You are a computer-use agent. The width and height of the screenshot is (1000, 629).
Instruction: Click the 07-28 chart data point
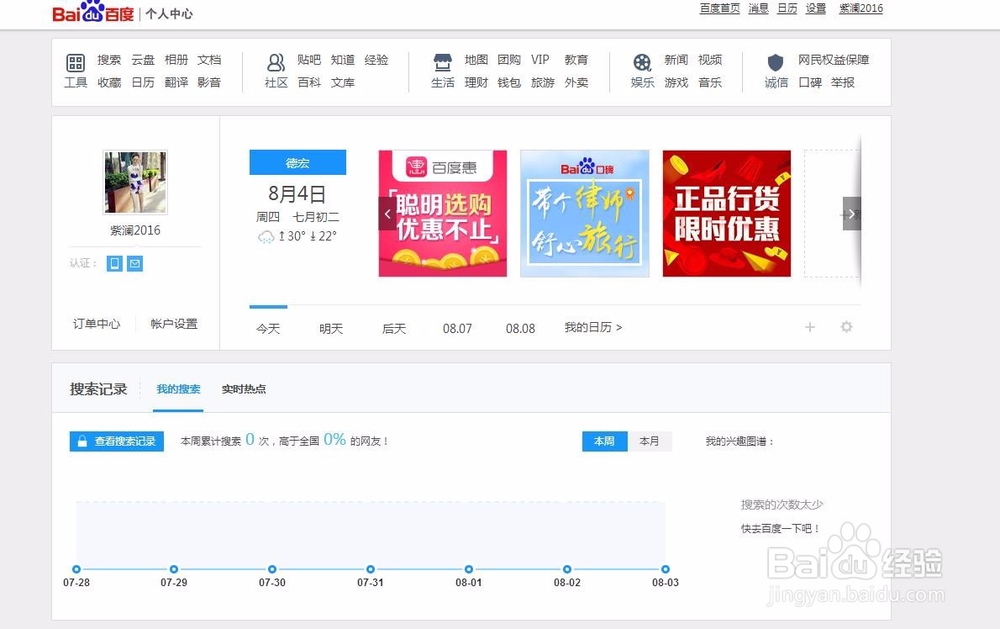tap(77, 569)
